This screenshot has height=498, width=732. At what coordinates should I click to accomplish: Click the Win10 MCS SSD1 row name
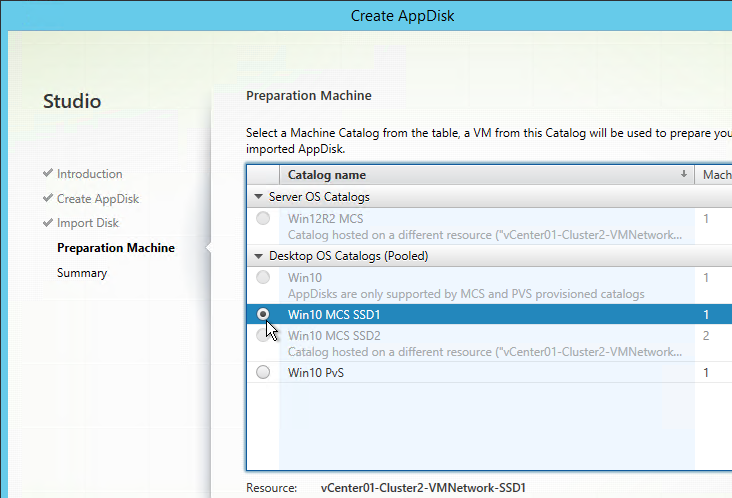[x=334, y=315]
